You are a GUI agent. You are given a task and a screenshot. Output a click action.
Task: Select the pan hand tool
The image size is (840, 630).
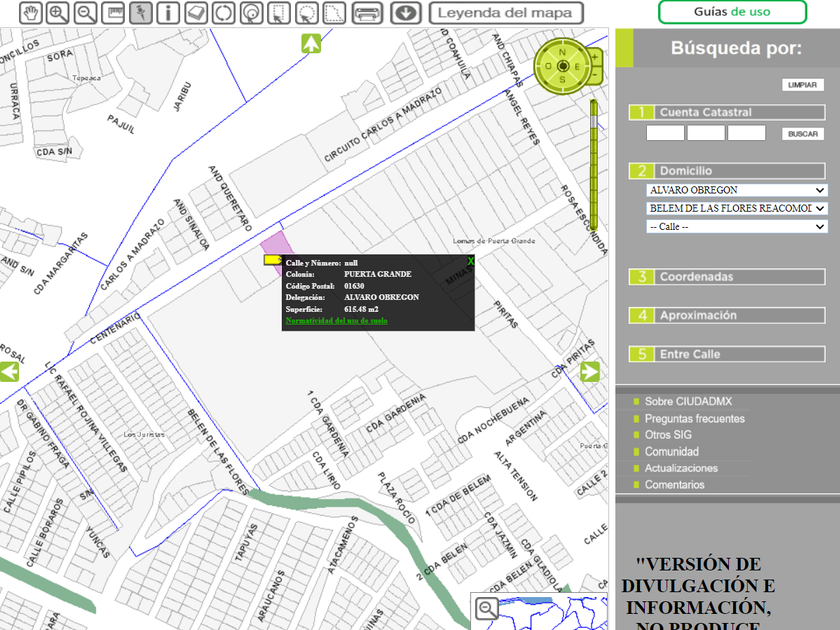(x=32, y=13)
